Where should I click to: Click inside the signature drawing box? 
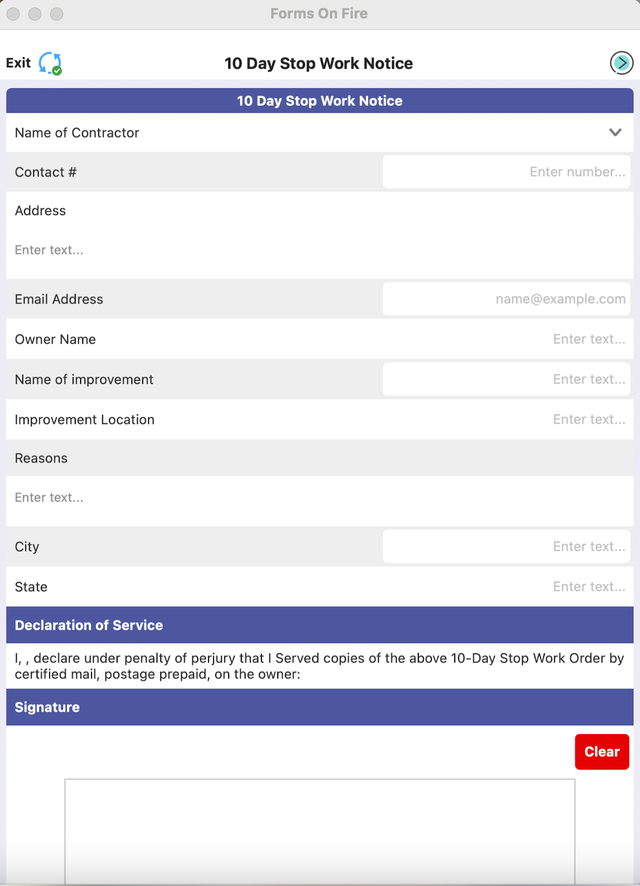click(x=320, y=832)
